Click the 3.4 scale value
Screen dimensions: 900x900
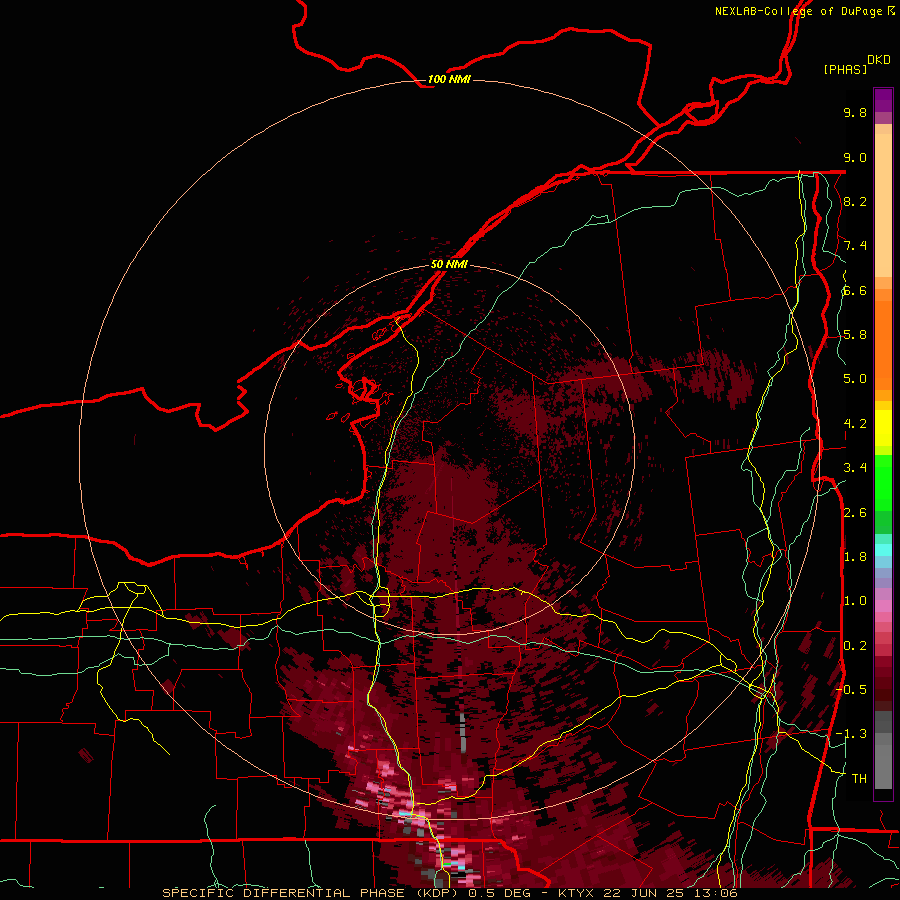[x=855, y=468]
